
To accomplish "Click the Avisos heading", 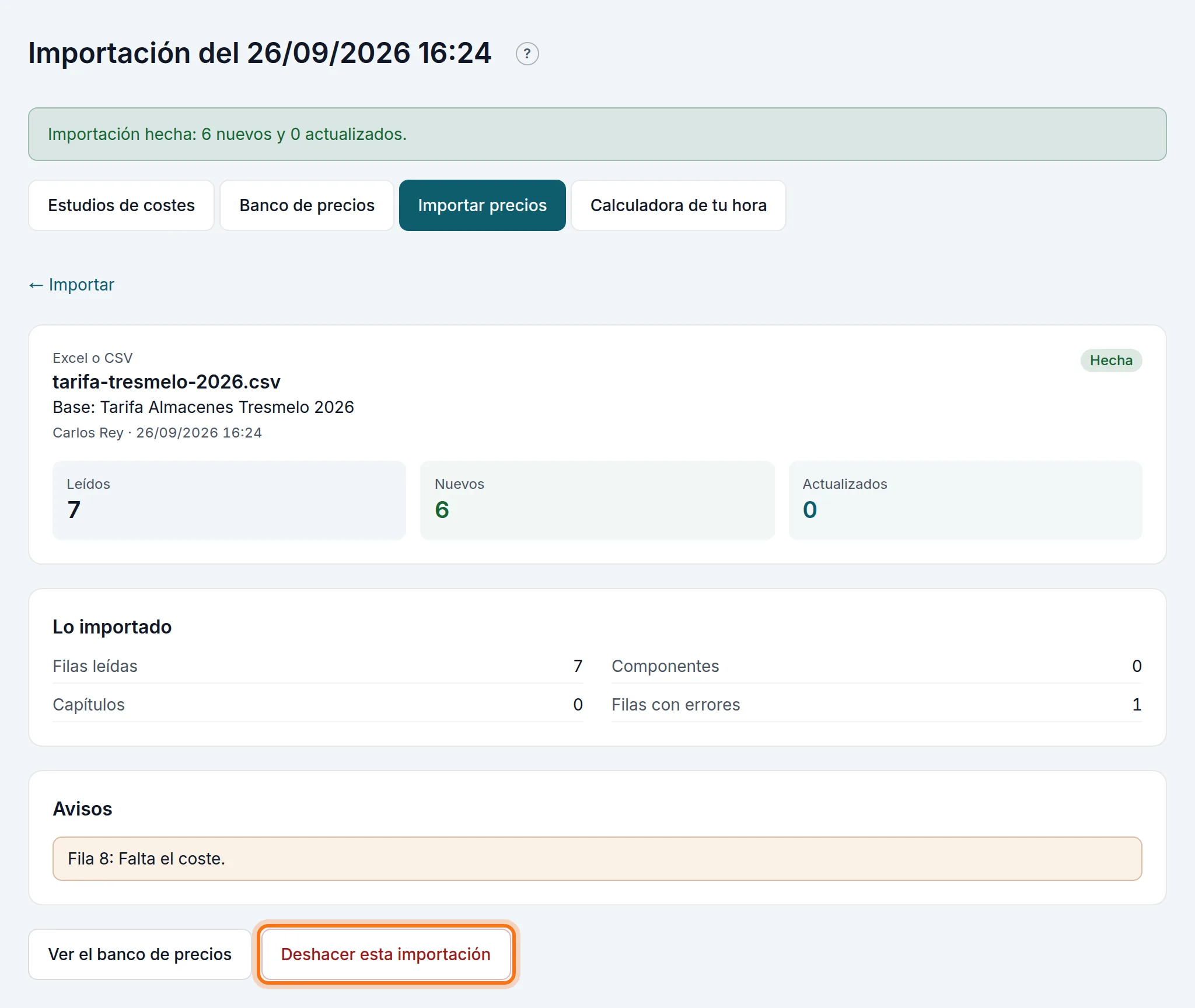I will [82, 809].
